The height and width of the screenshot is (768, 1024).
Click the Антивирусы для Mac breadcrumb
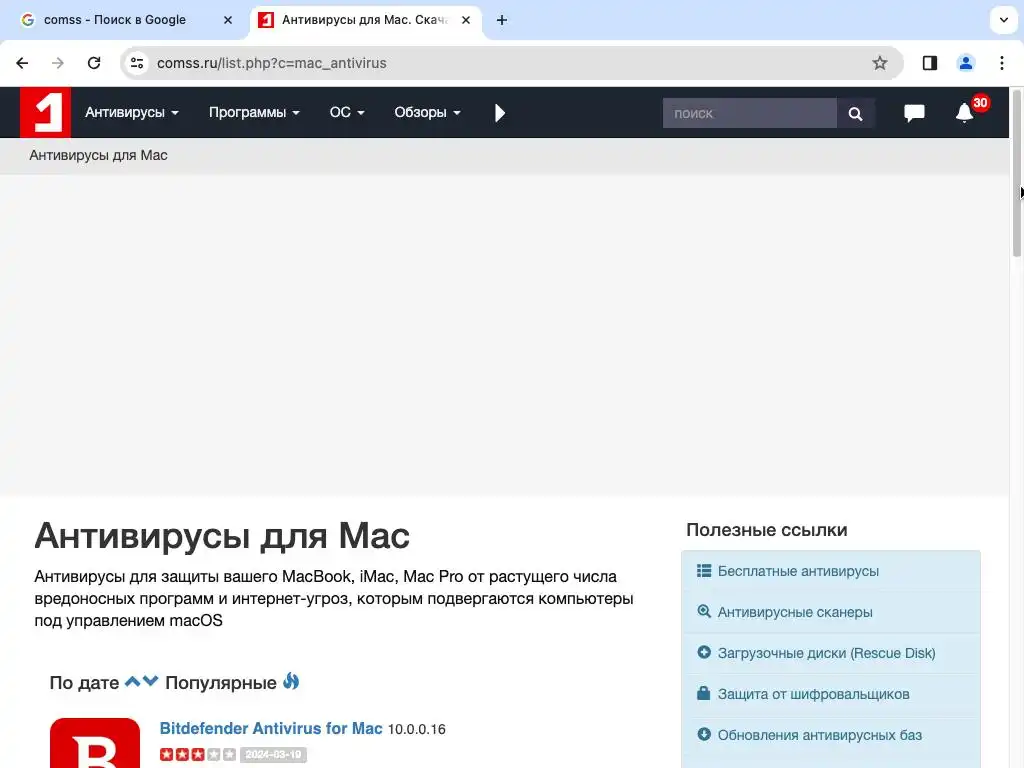coord(98,155)
